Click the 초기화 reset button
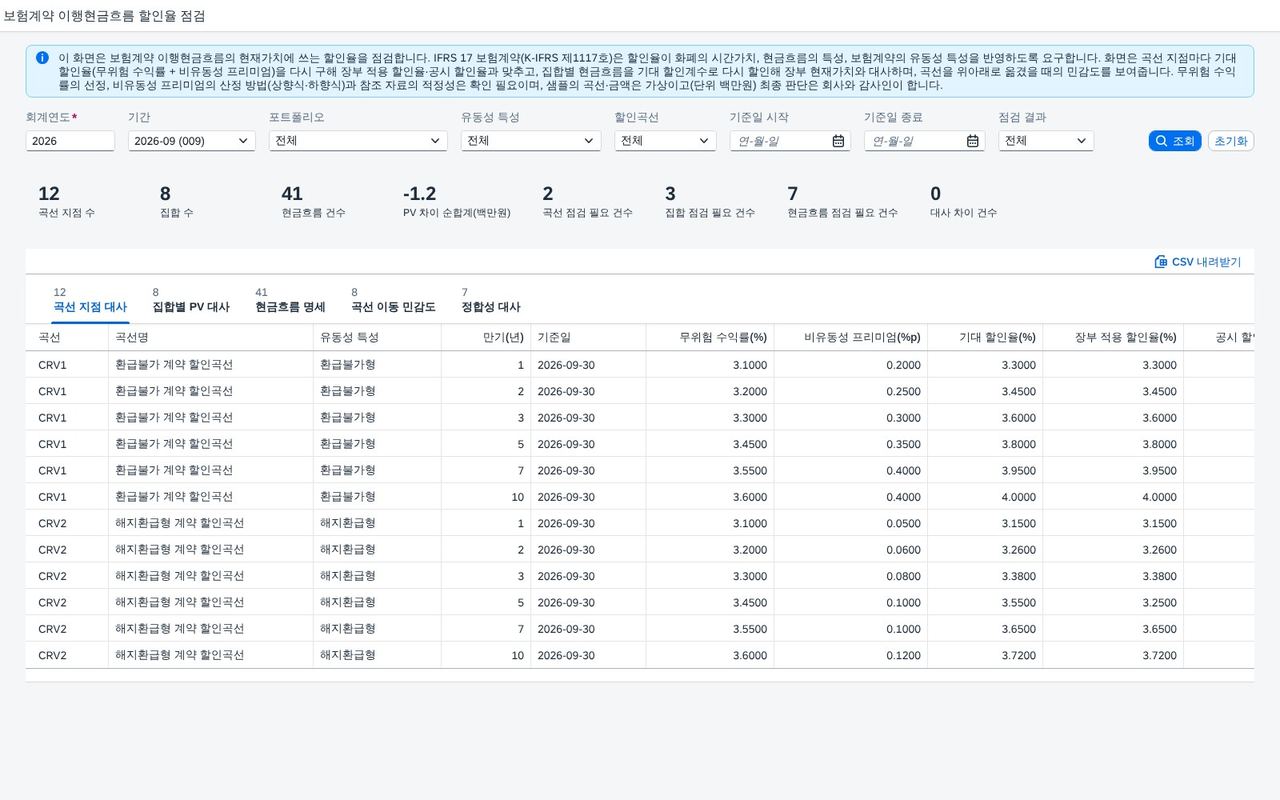The image size is (1280, 800). pos(1231,141)
